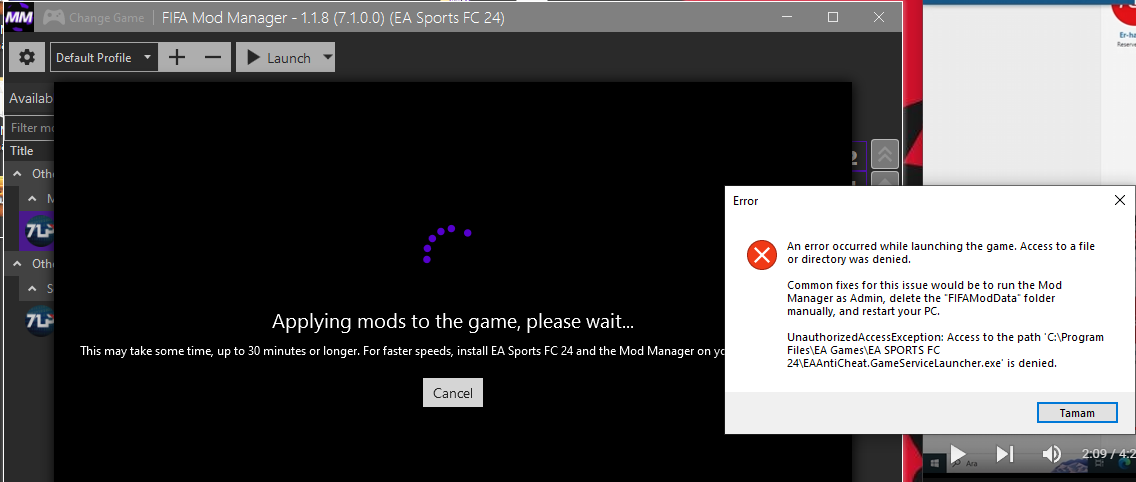
Task: Mute the video volume speaker icon
Action: (1051, 454)
